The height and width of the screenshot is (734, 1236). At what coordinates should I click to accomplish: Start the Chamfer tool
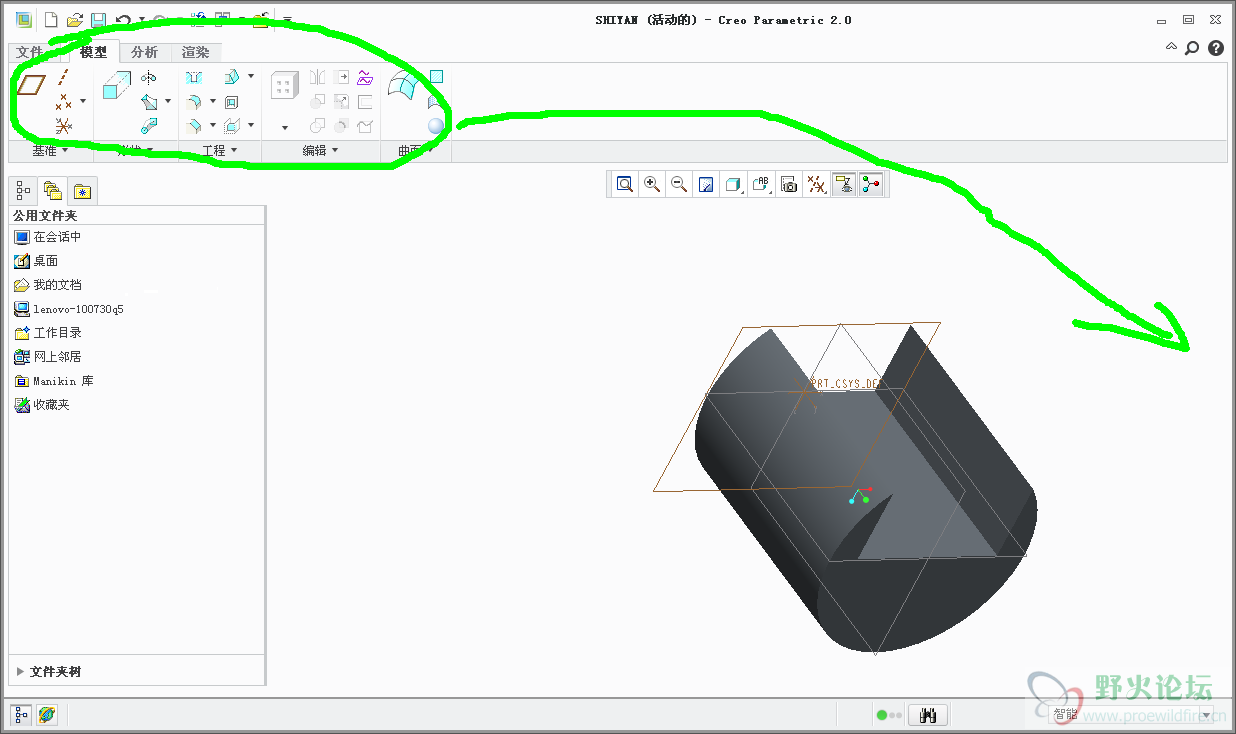(x=194, y=126)
